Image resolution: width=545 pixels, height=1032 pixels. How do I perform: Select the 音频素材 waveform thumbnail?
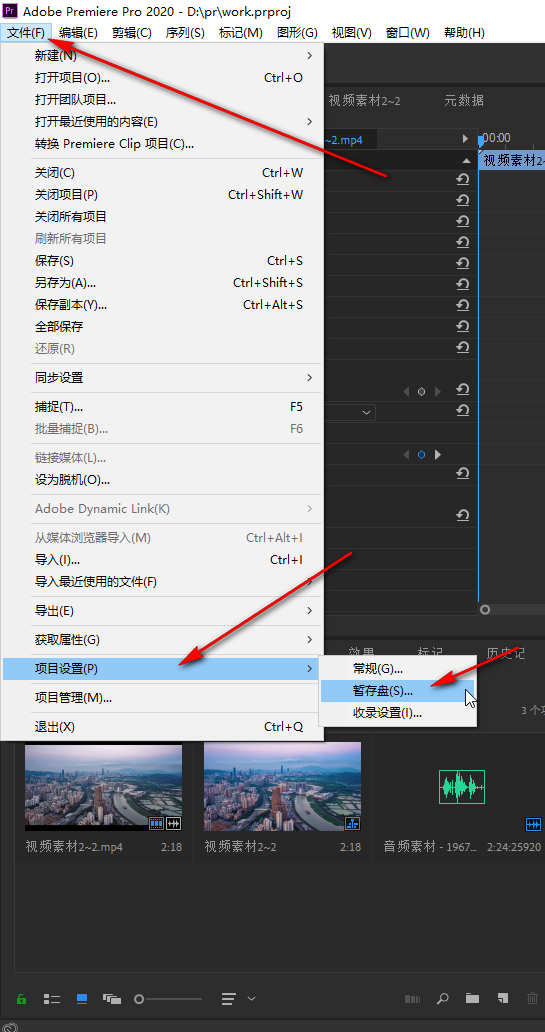coord(462,787)
